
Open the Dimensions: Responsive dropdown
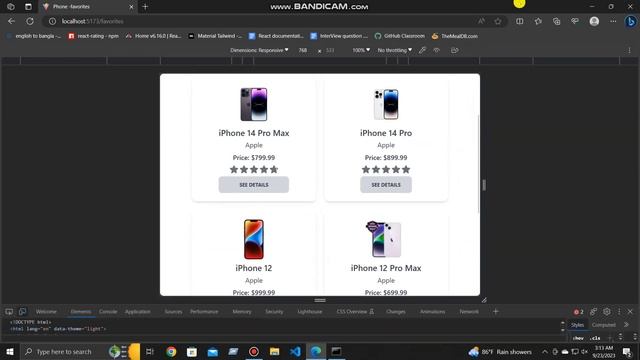259,50
